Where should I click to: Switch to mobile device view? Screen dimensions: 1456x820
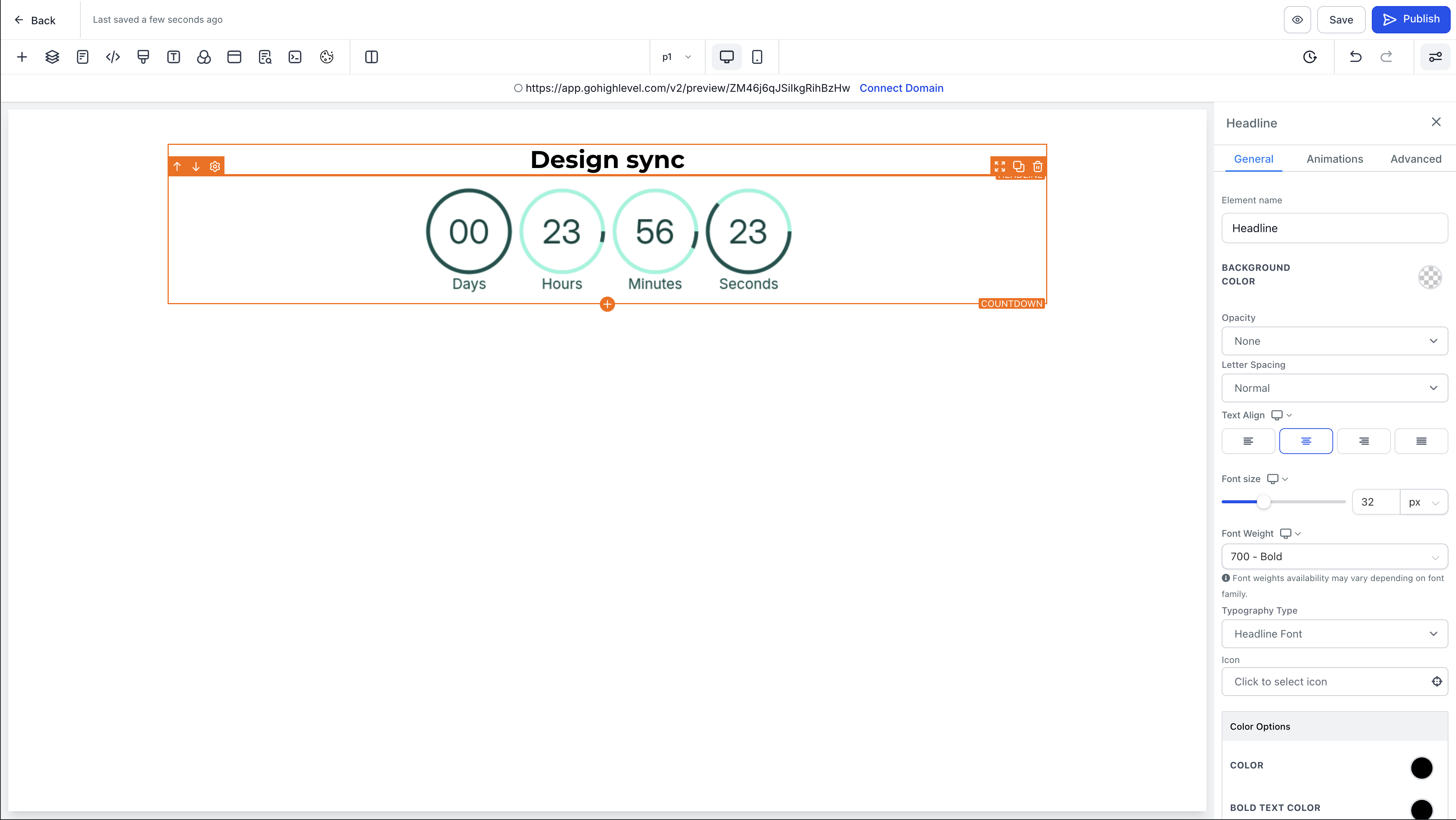pos(757,57)
